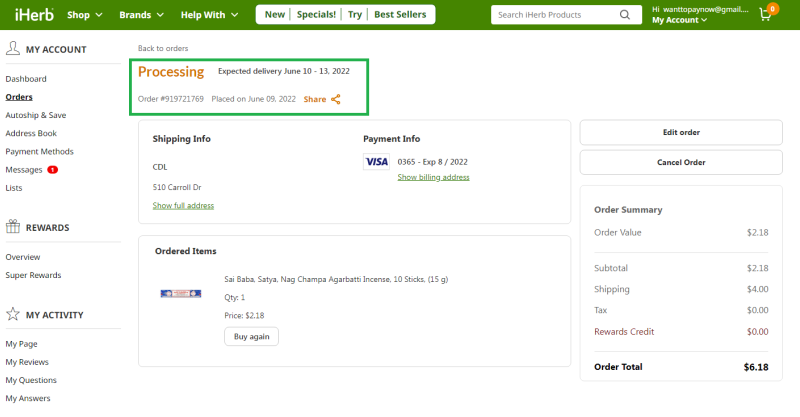
Task: Click the Placed on June 09, 2022 text
Action: (x=254, y=99)
